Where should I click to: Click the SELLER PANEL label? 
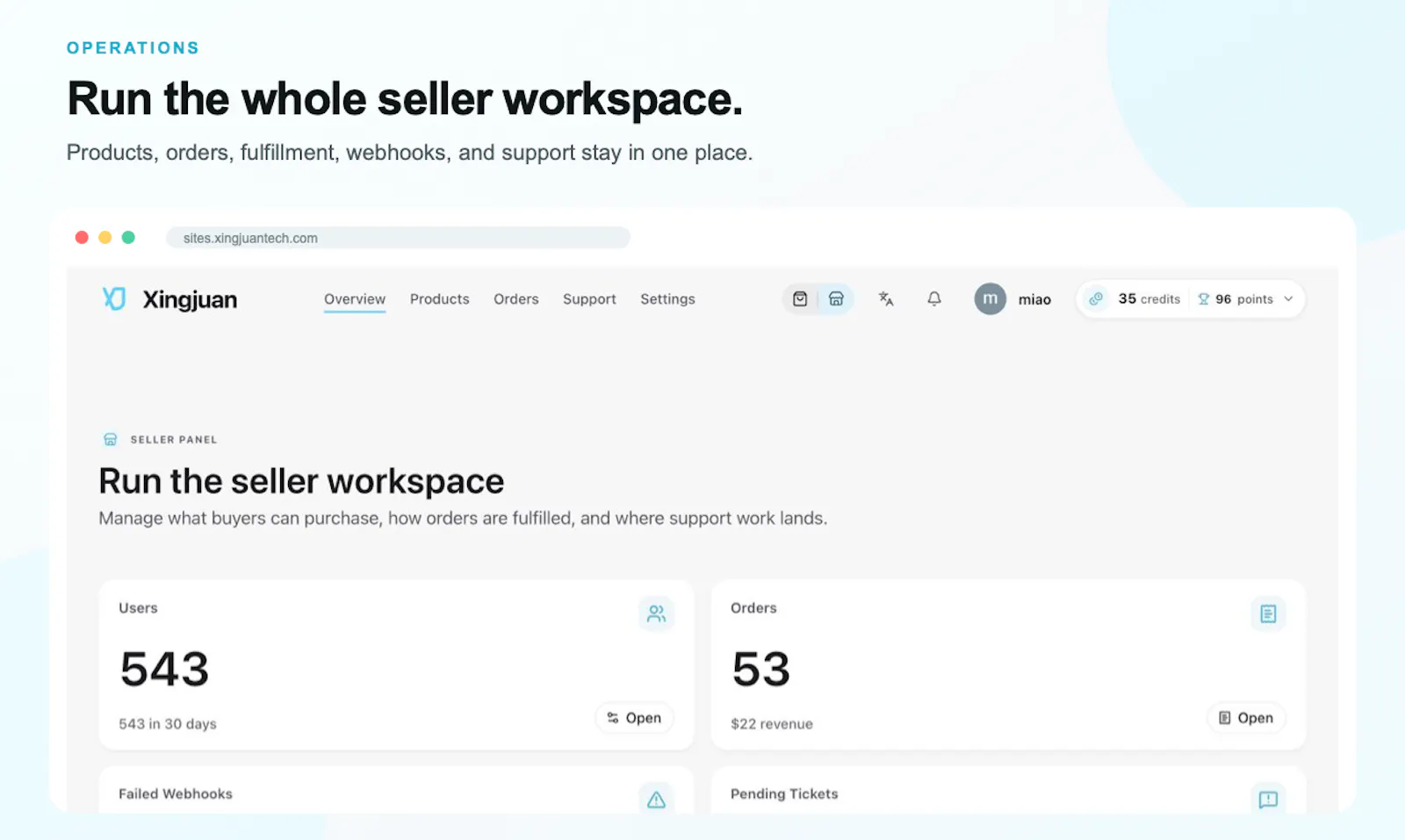pyautogui.click(x=174, y=440)
